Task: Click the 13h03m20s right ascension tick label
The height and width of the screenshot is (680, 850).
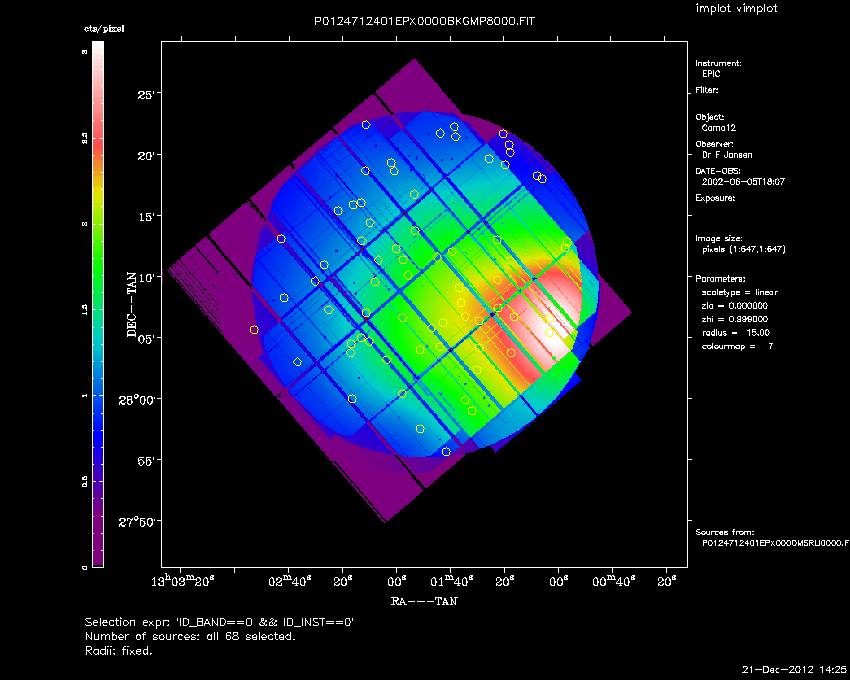Action: click(x=182, y=581)
